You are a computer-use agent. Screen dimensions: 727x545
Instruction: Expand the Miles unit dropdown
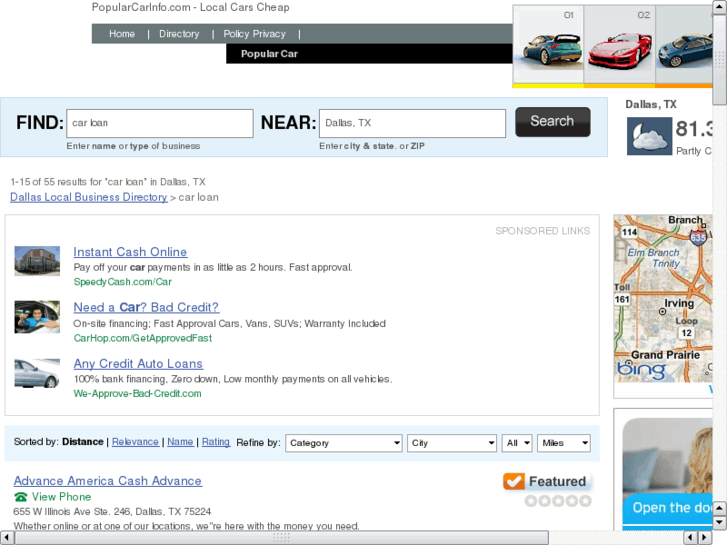click(564, 443)
